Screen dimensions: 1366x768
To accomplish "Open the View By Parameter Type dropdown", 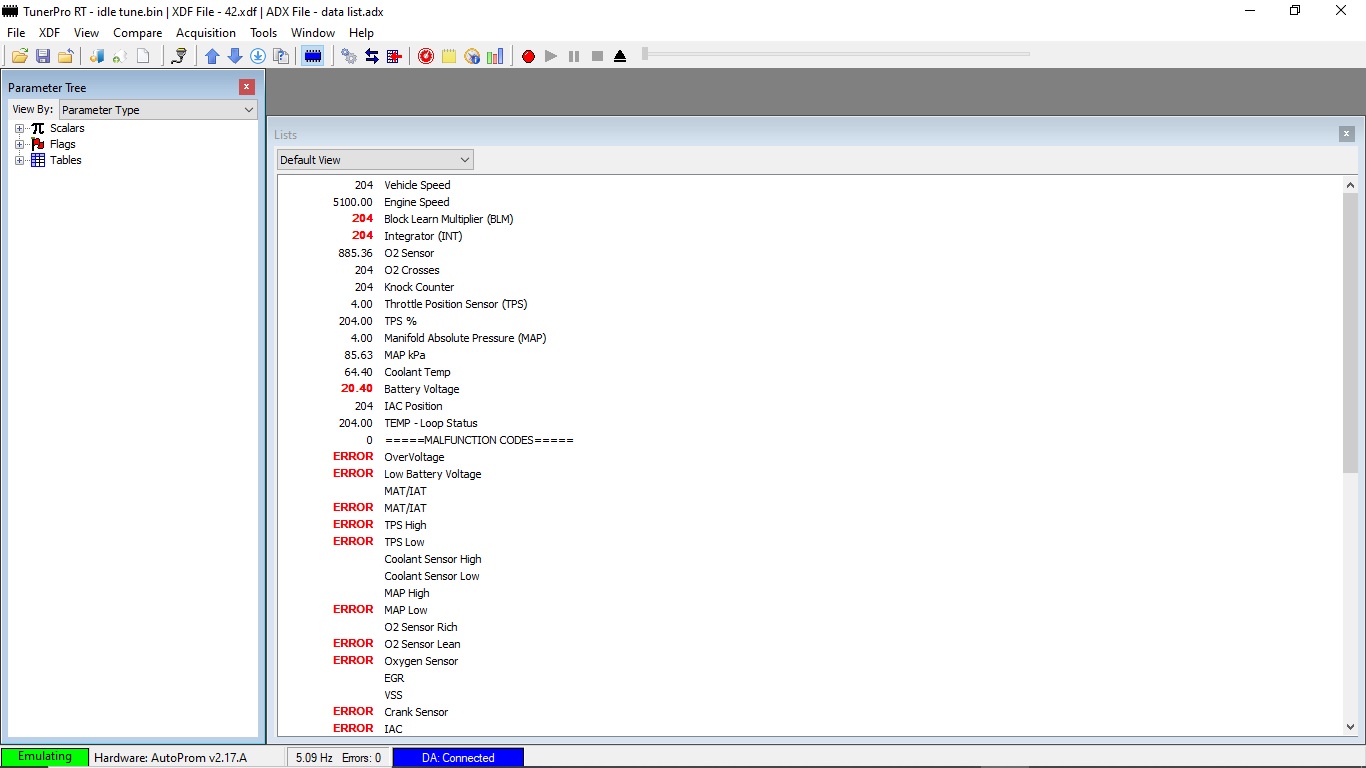I will click(158, 110).
